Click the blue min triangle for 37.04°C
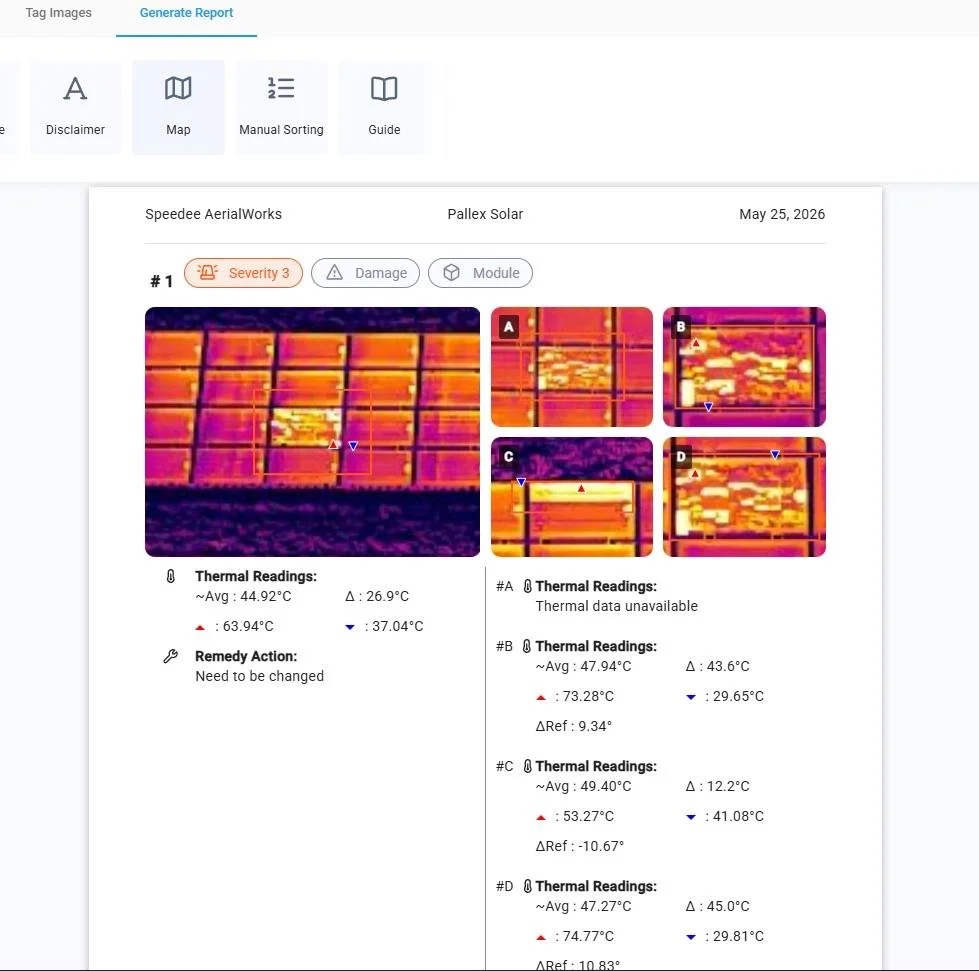The height and width of the screenshot is (971, 979). [x=350, y=627]
